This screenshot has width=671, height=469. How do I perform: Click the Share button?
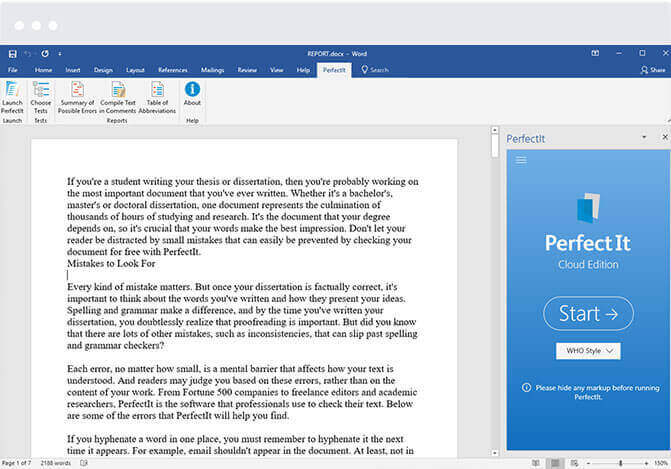click(653, 70)
